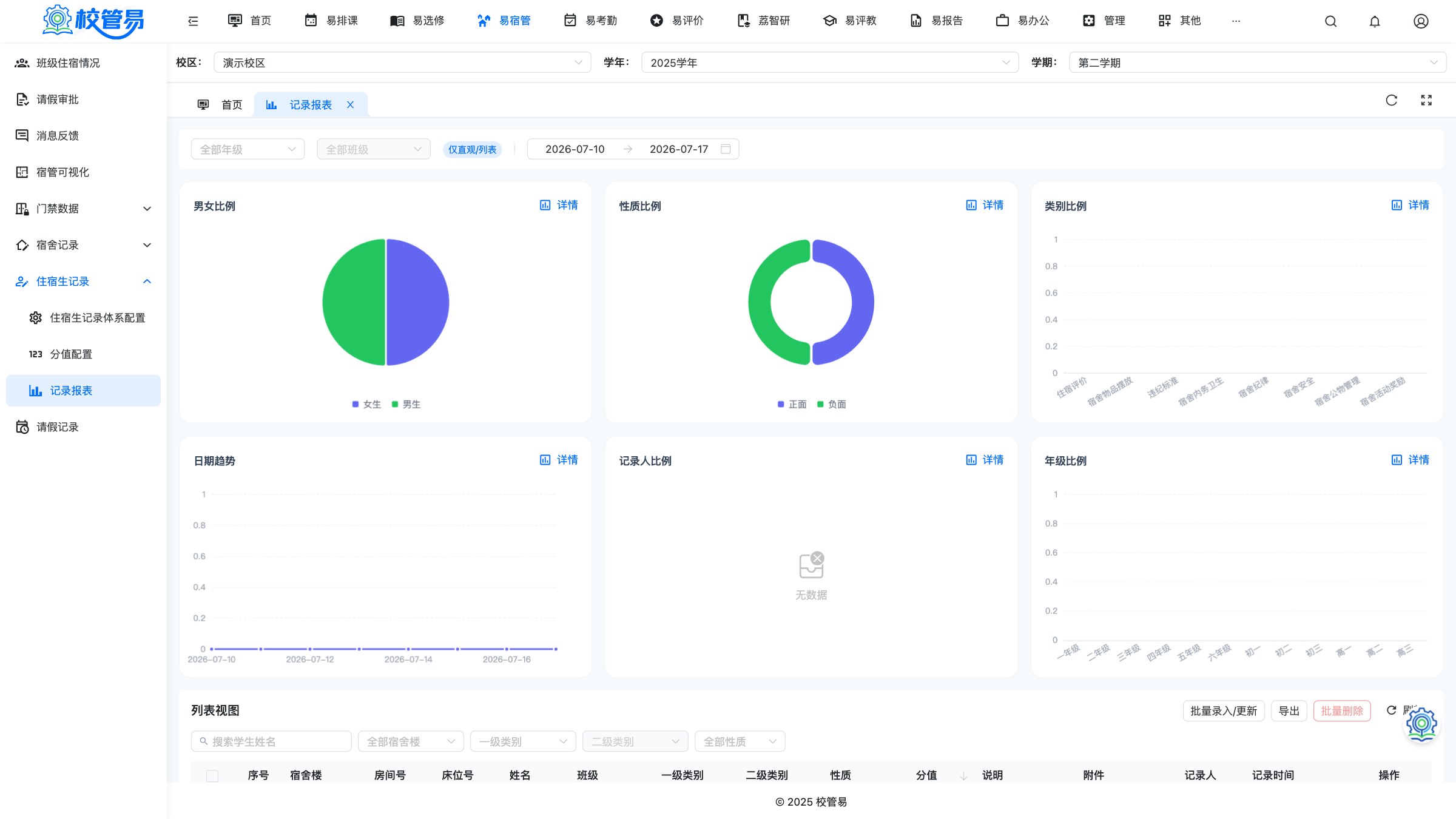Open the 学年 dropdown
1456x819 pixels.
[830, 62]
